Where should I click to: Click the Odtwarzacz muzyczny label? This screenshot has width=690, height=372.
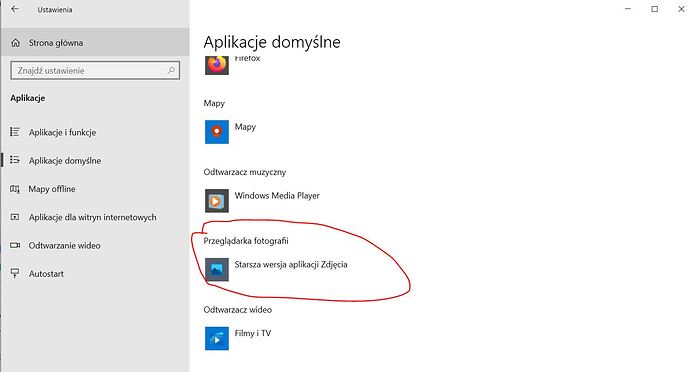point(245,172)
